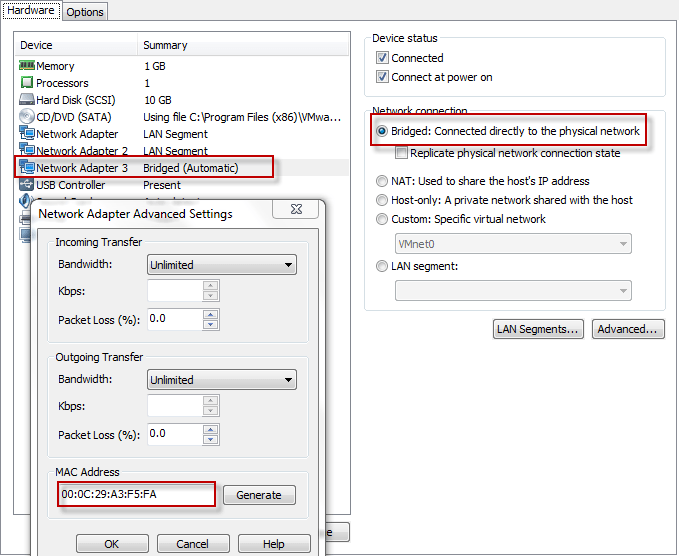This screenshot has height=556, width=679.
Task: Select the Network Adapter 2 icon
Action: 27,151
